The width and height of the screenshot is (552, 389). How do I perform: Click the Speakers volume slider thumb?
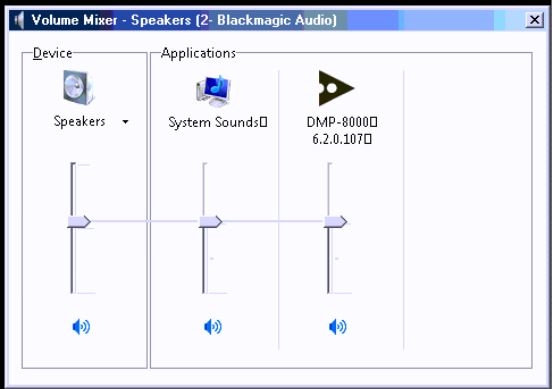(79, 222)
